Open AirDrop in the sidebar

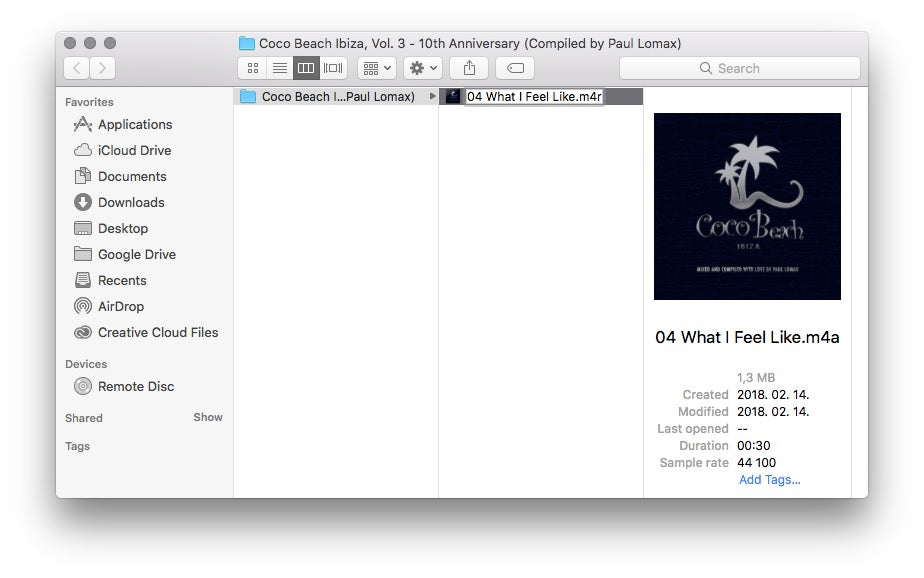point(121,306)
